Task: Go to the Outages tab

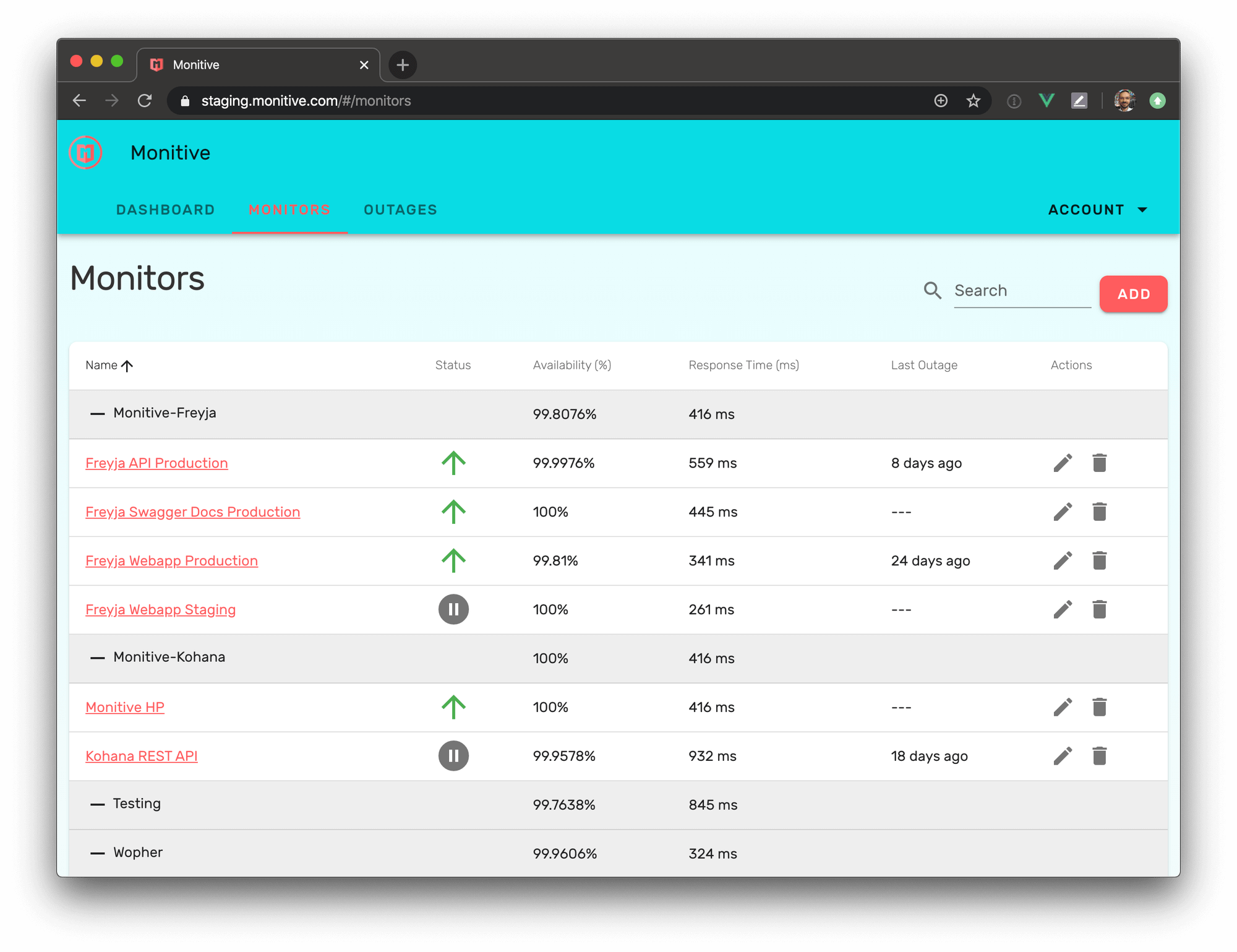Action: pyautogui.click(x=400, y=210)
